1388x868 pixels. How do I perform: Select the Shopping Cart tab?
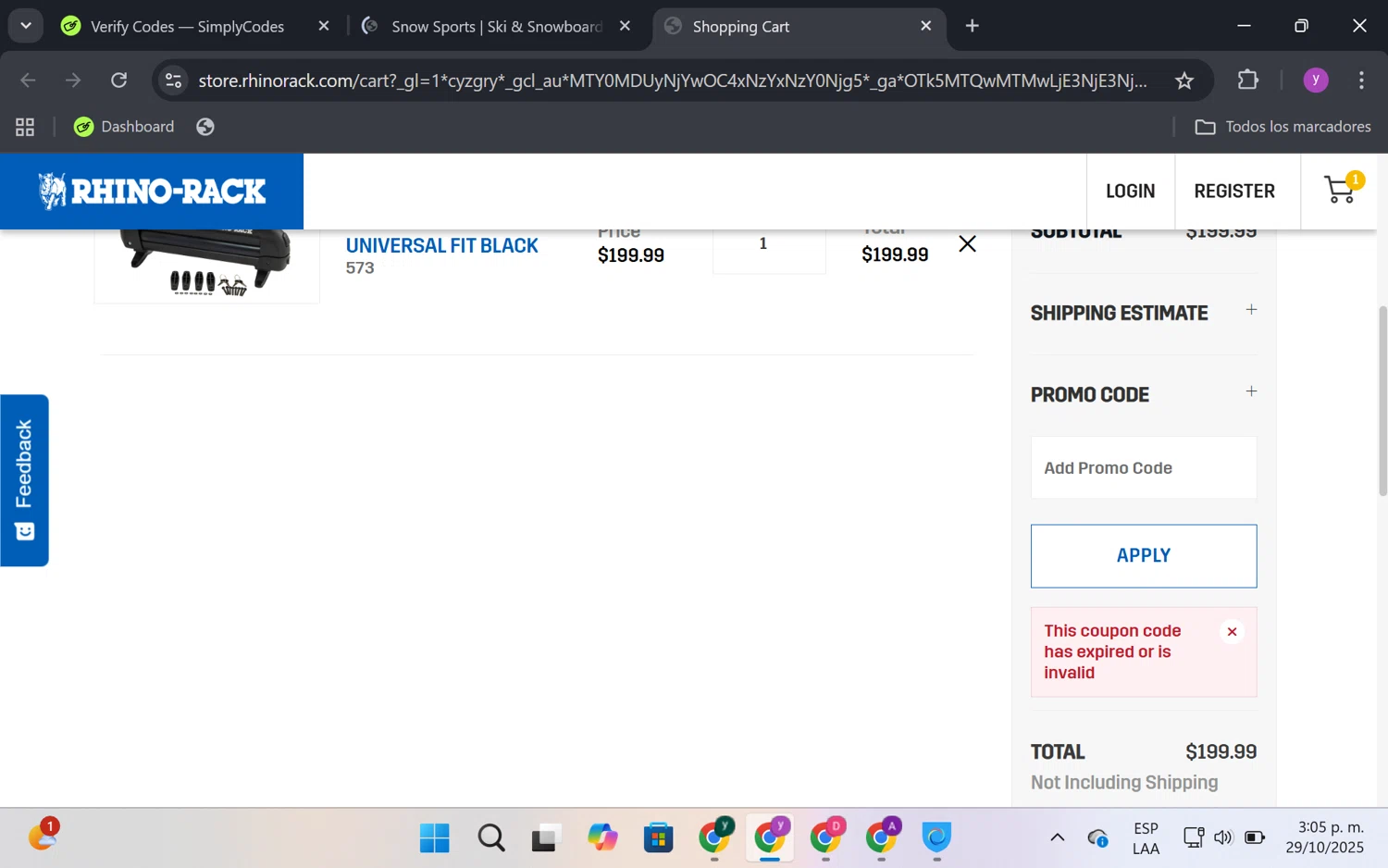(x=740, y=27)
